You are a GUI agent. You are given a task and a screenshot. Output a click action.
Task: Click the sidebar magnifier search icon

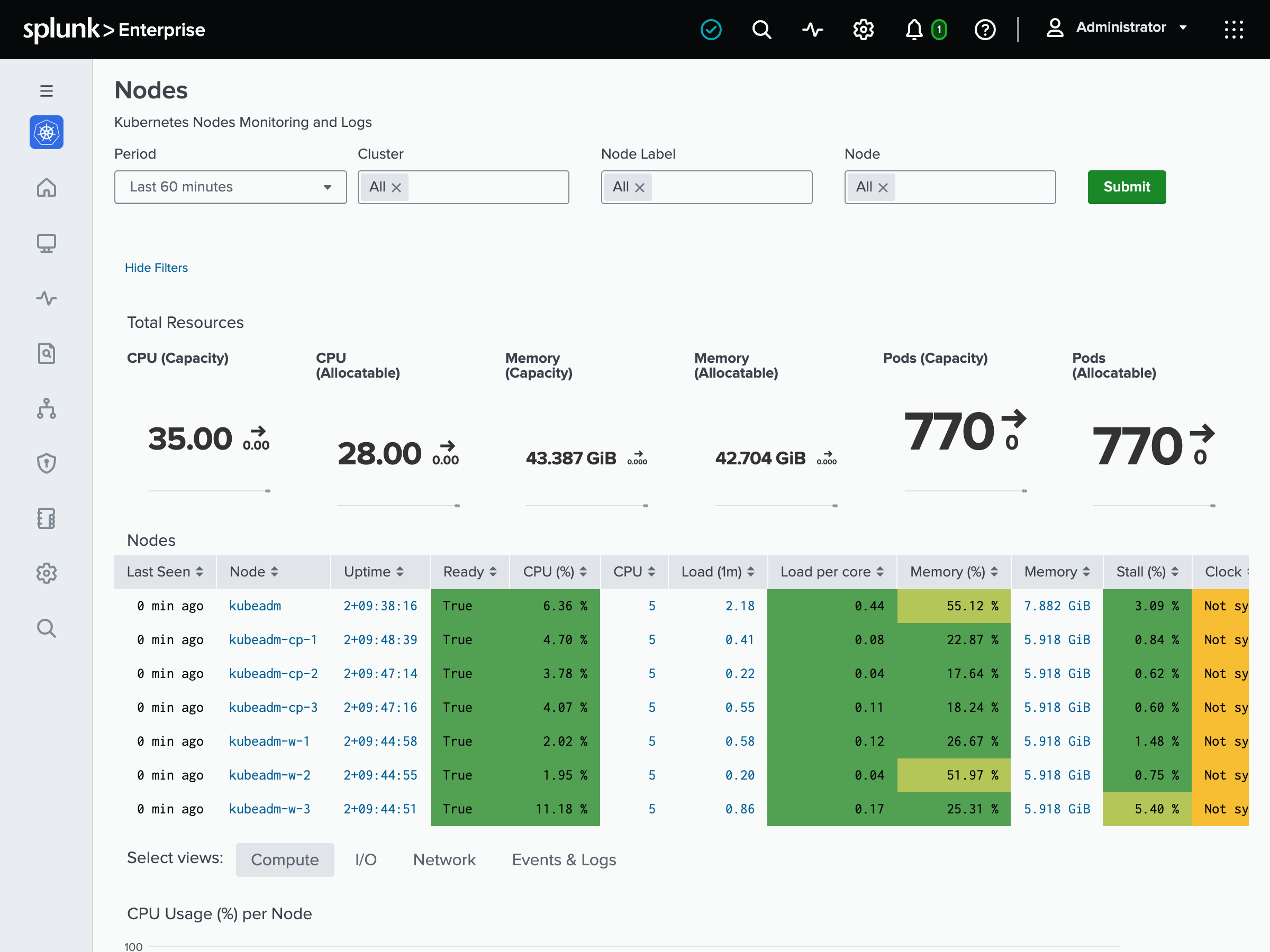[x=47, y=628]
